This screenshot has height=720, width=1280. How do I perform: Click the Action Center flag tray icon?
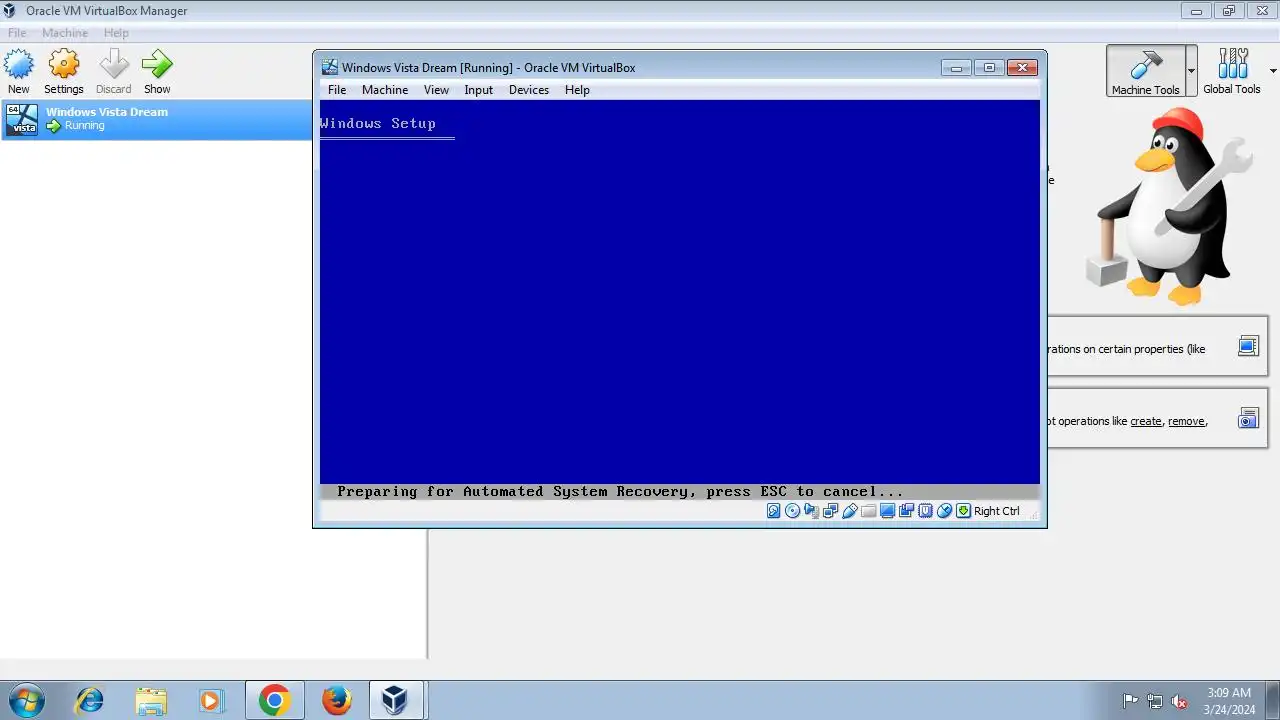[1131, 701]
